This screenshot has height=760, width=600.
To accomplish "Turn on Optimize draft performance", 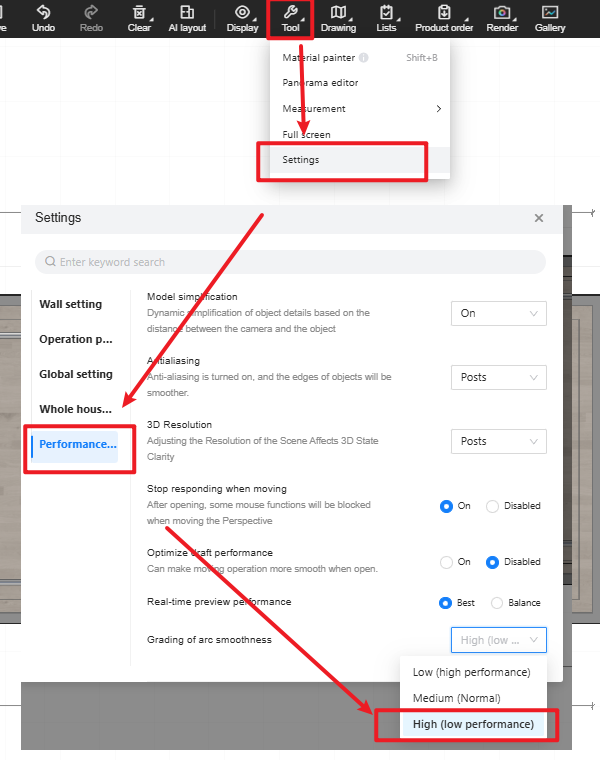I will point(446,562).
